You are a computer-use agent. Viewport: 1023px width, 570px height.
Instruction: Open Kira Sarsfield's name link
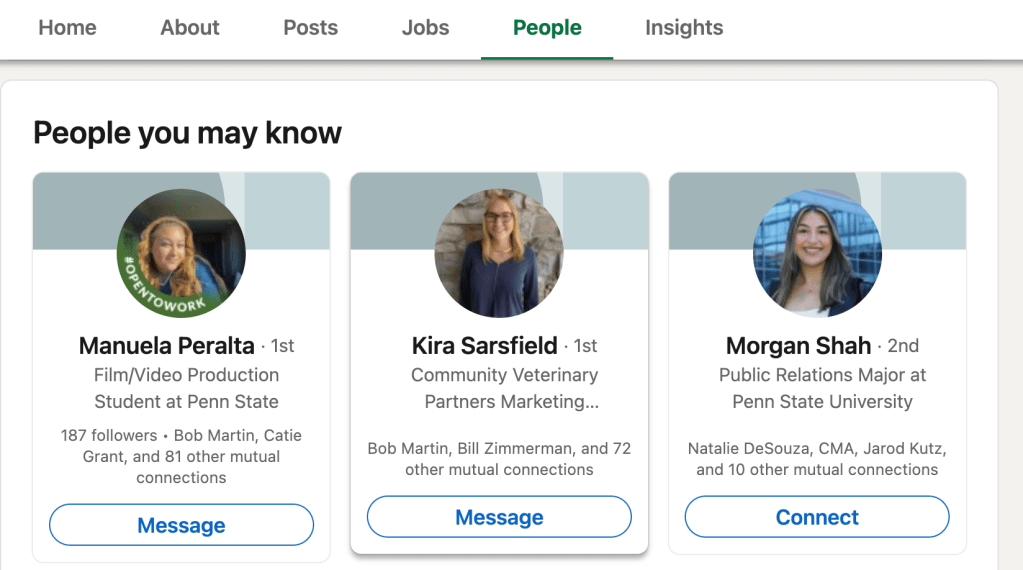click(485, 346)
